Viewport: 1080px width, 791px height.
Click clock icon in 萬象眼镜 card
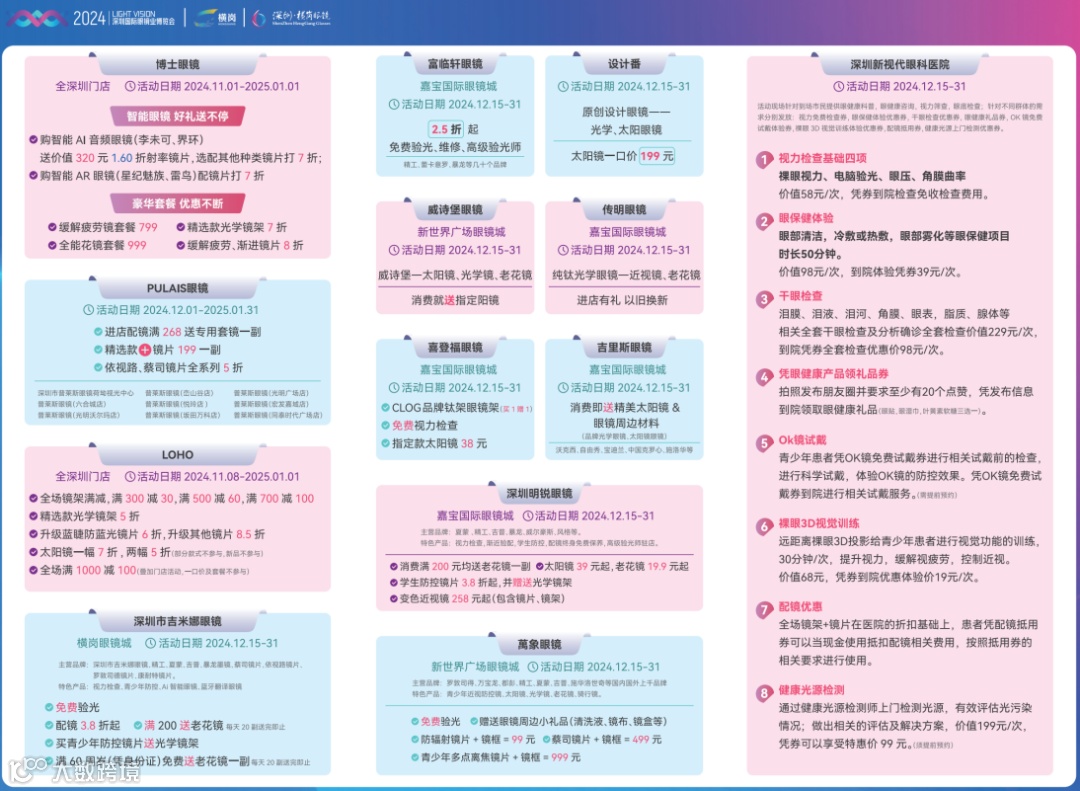533,666
